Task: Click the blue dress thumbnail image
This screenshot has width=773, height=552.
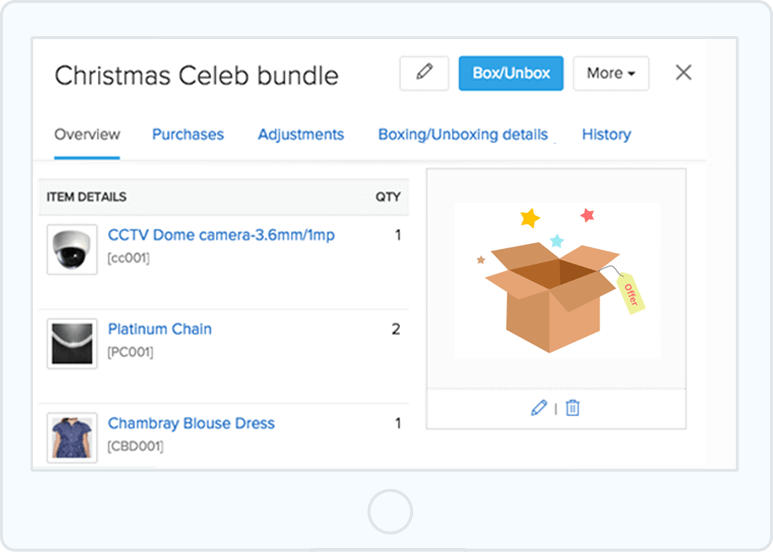Action: pyautogui.click(x=72, y=438)
